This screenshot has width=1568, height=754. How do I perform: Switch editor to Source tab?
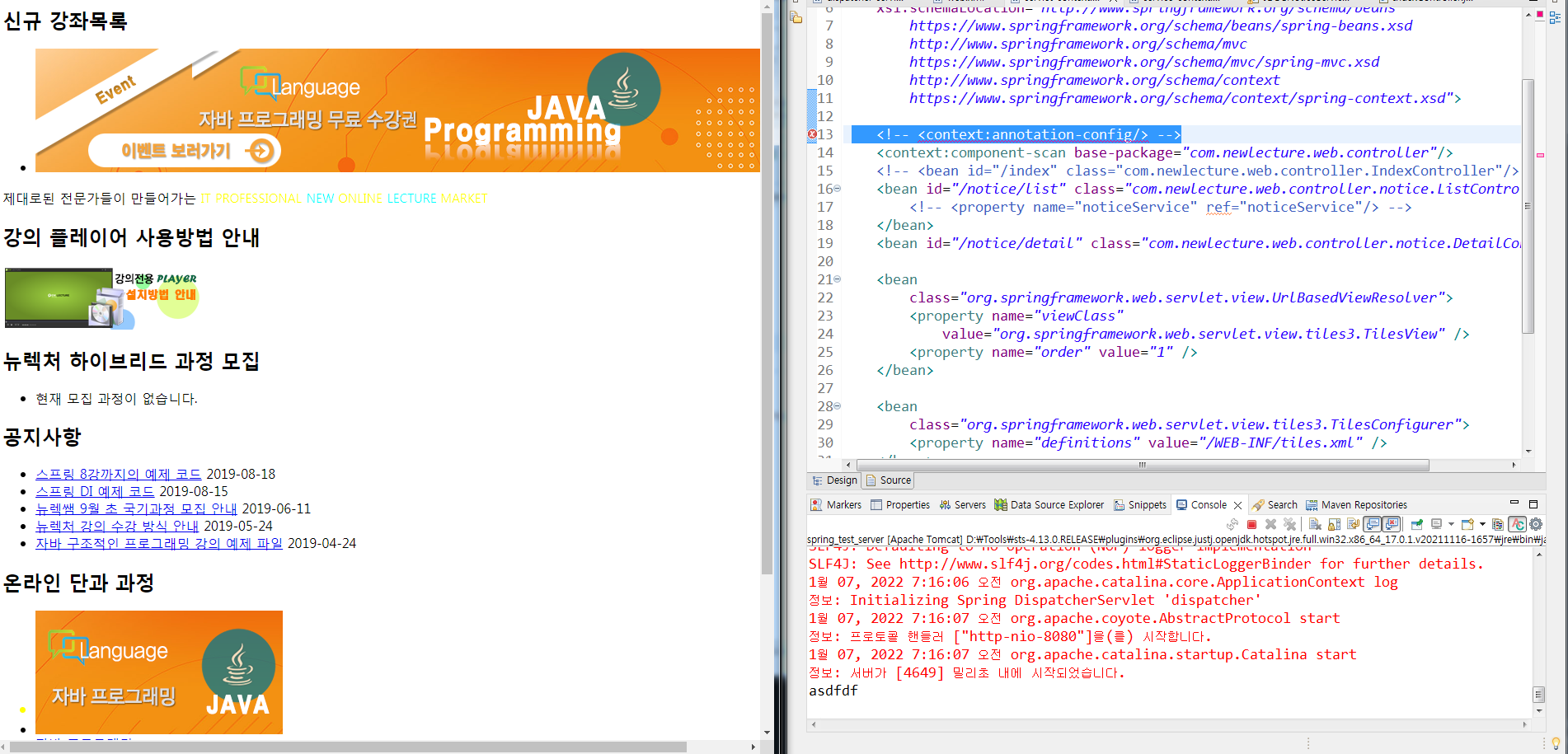point(889,480)
